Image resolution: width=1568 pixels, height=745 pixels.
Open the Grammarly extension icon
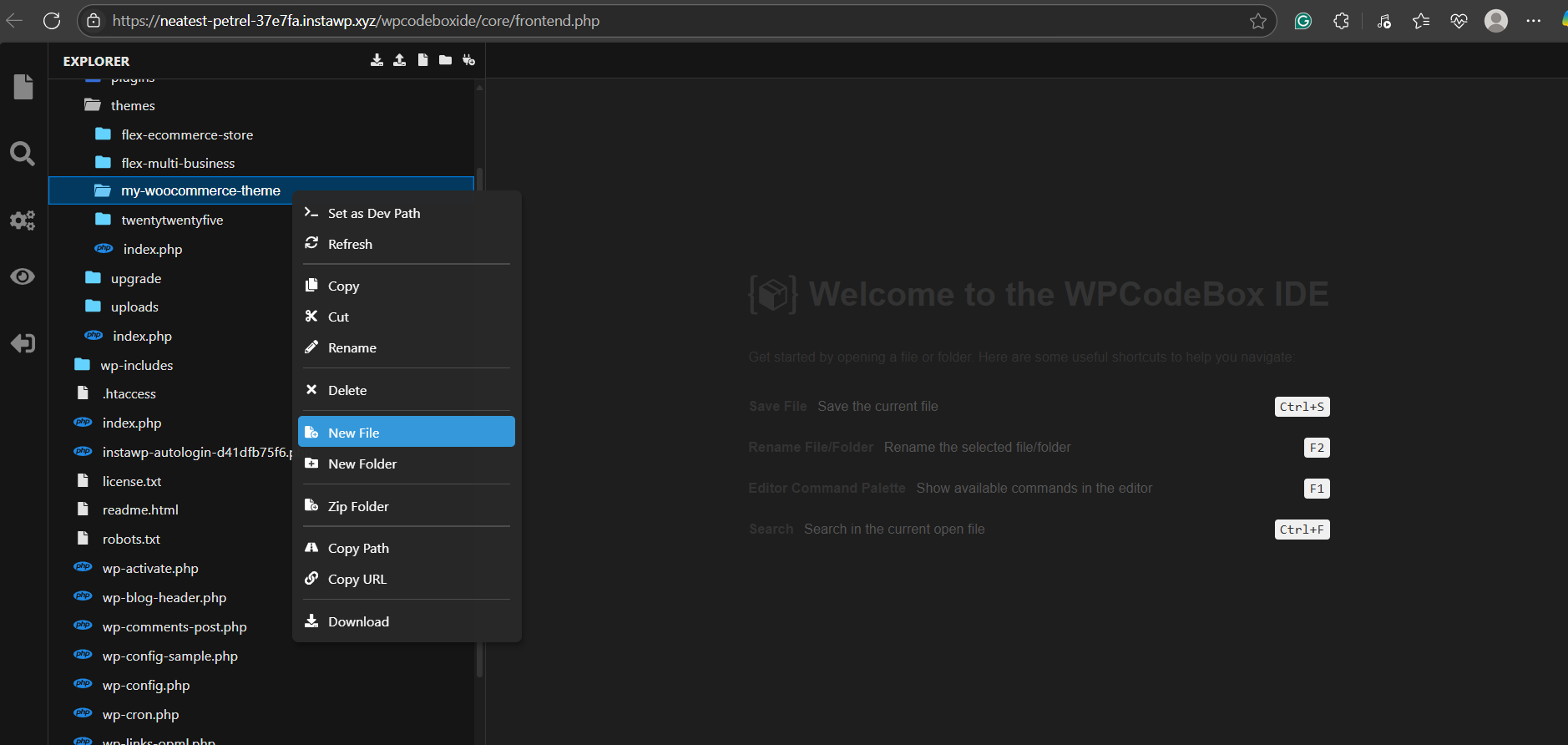point(1302,21)
